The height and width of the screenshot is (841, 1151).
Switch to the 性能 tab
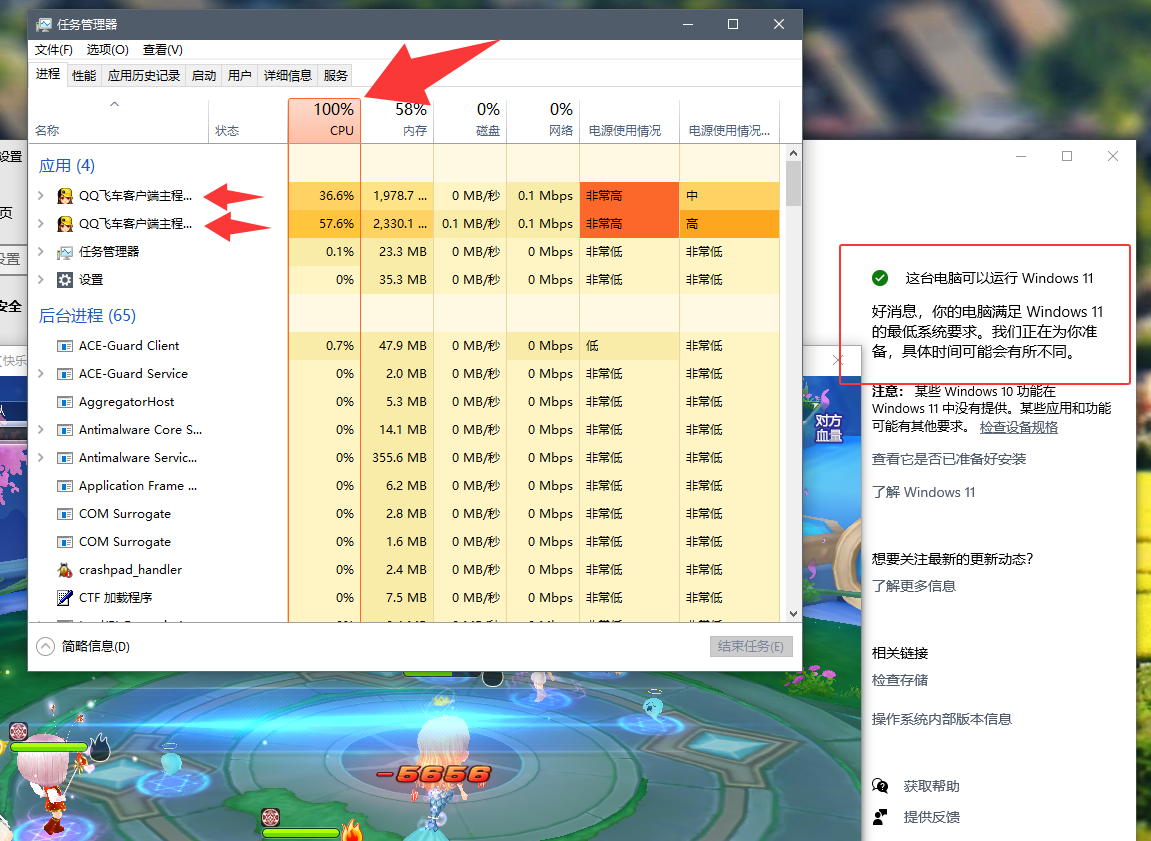pyautogui.click(x=84, y=76)
